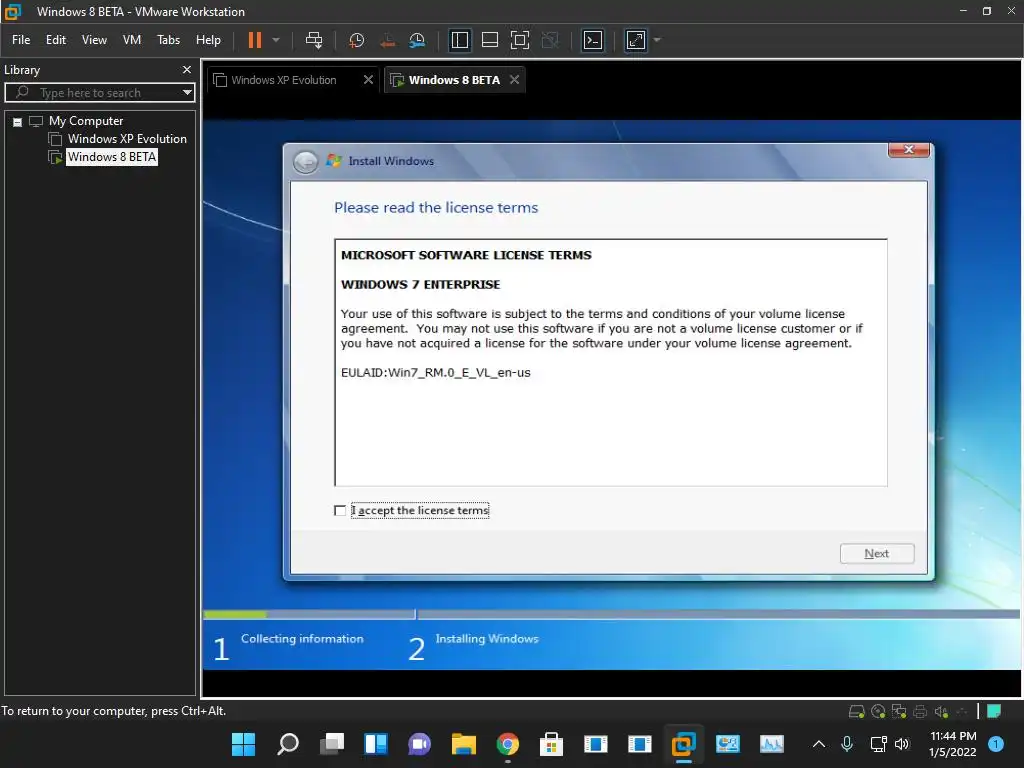The width and height of the screenshot is (1024, 768).
Task: Take a snapshot of this virtual machine
Action: pos(357,40)
